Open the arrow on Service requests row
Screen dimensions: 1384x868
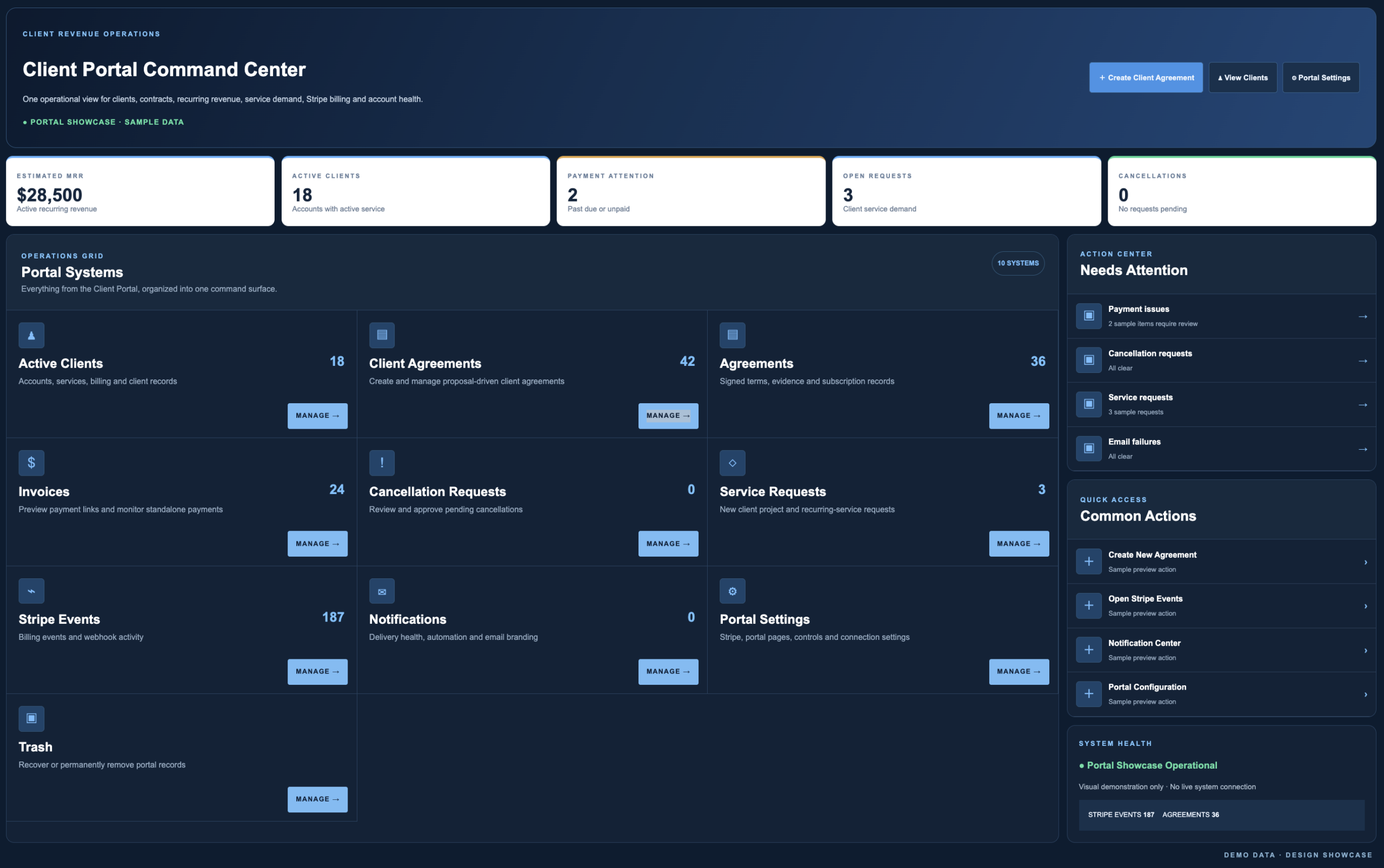1362,405
